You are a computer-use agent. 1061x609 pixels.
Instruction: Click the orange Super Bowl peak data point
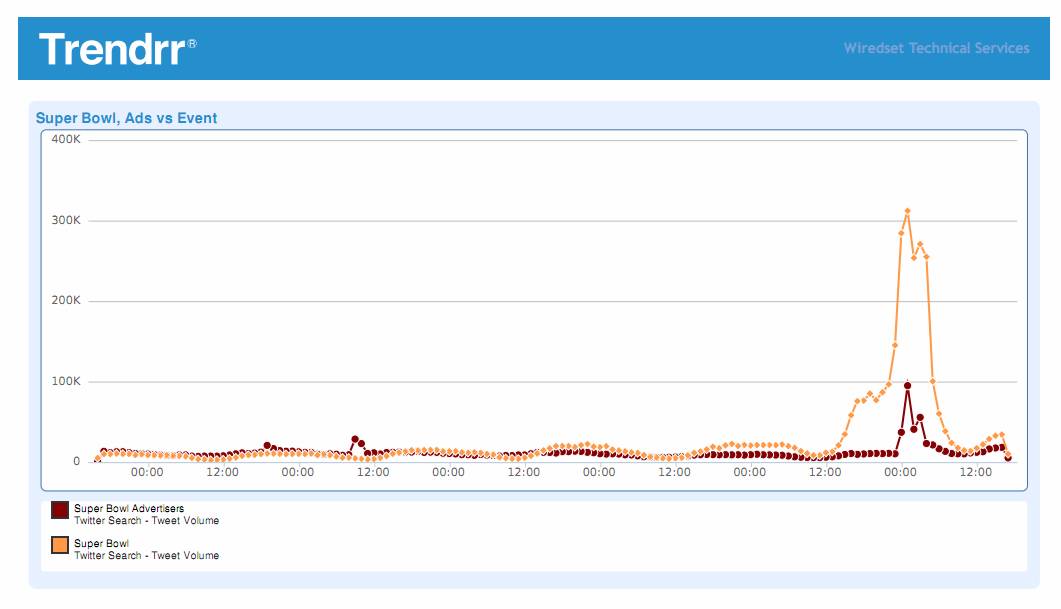[907, 211]
